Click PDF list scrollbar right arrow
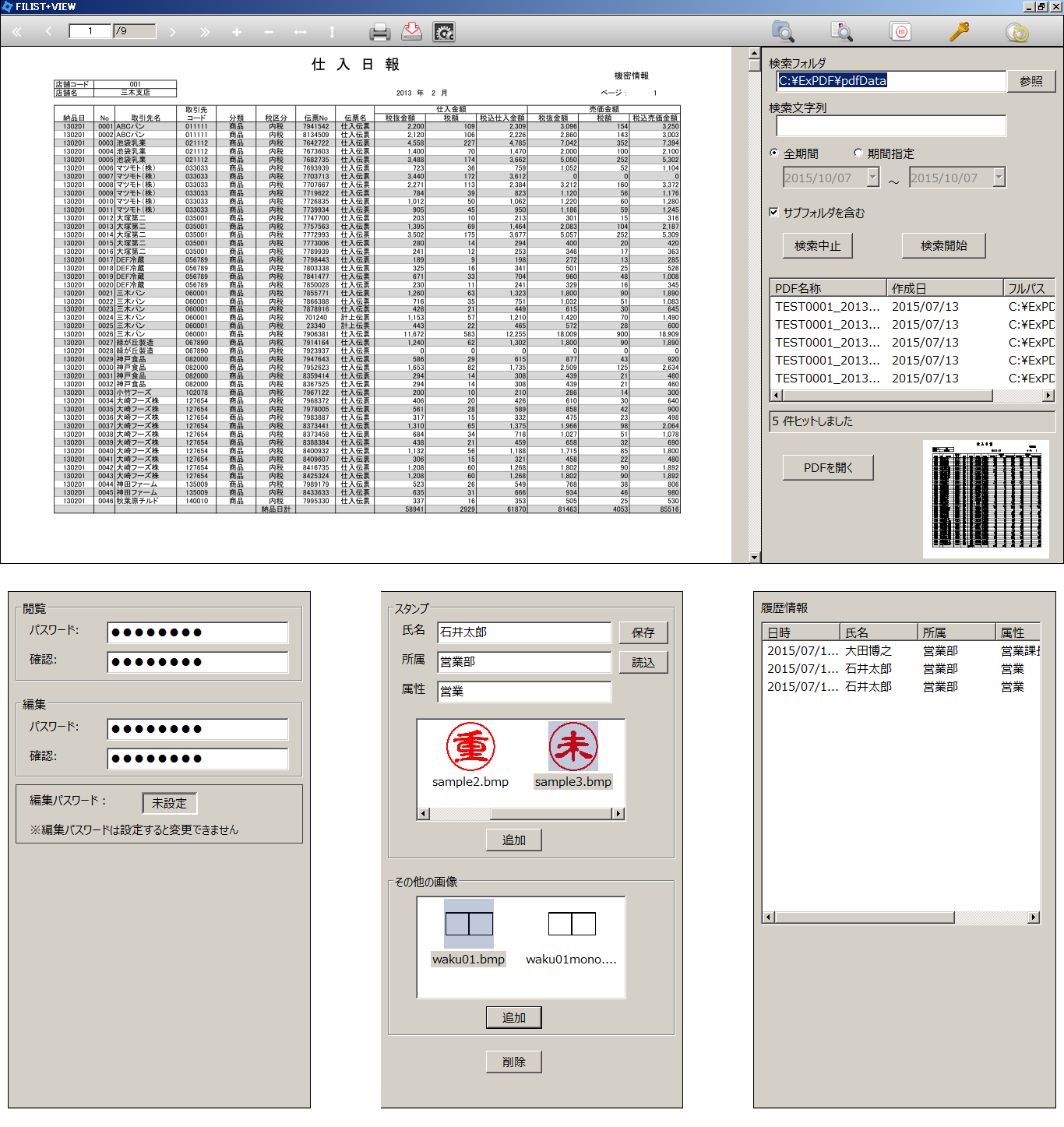The width and height of the screenshot is (1064, 1127). pyautogui.click(x=1048, y=396)
